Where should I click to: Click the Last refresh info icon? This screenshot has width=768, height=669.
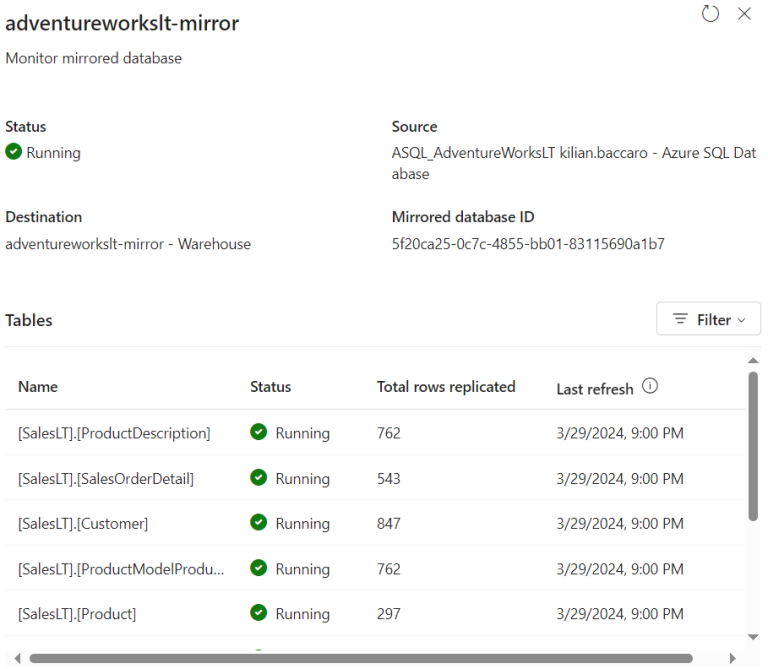[x=649, y=386]
